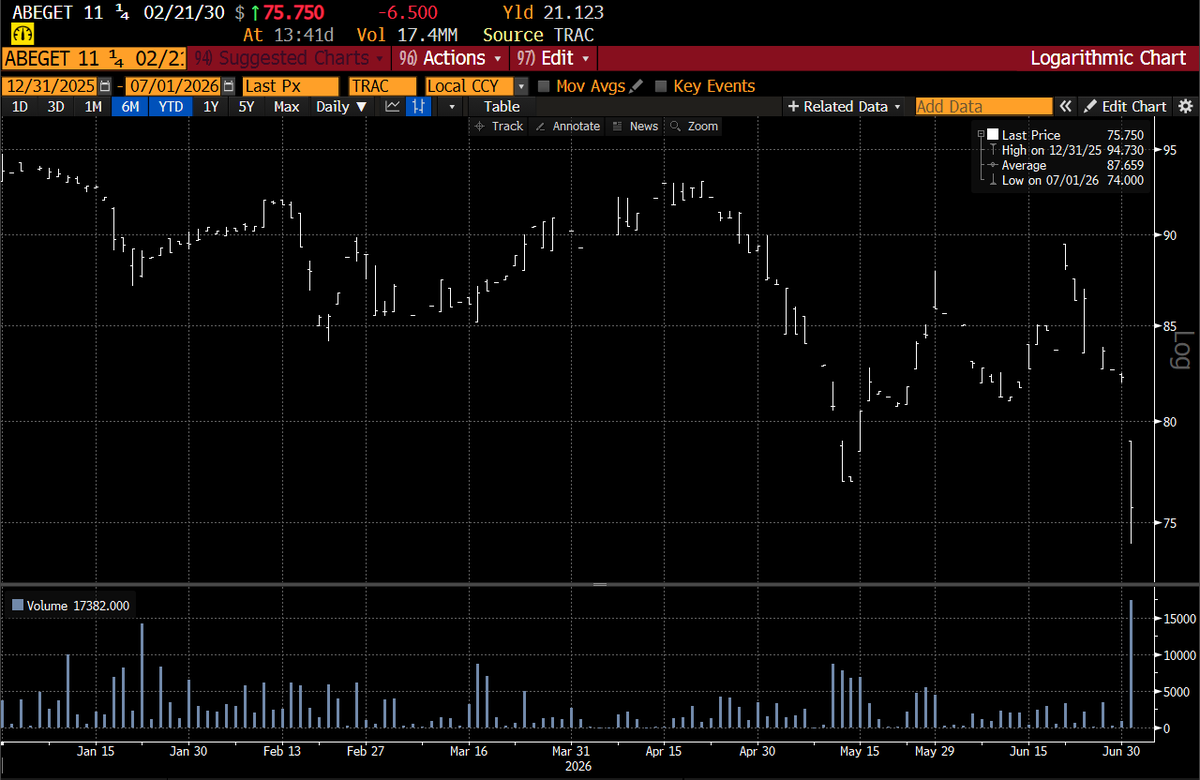Viewport: 1200px width, 780px height.
Task: Activate the Zoom magnifier tool
Action: coord(695,126)
